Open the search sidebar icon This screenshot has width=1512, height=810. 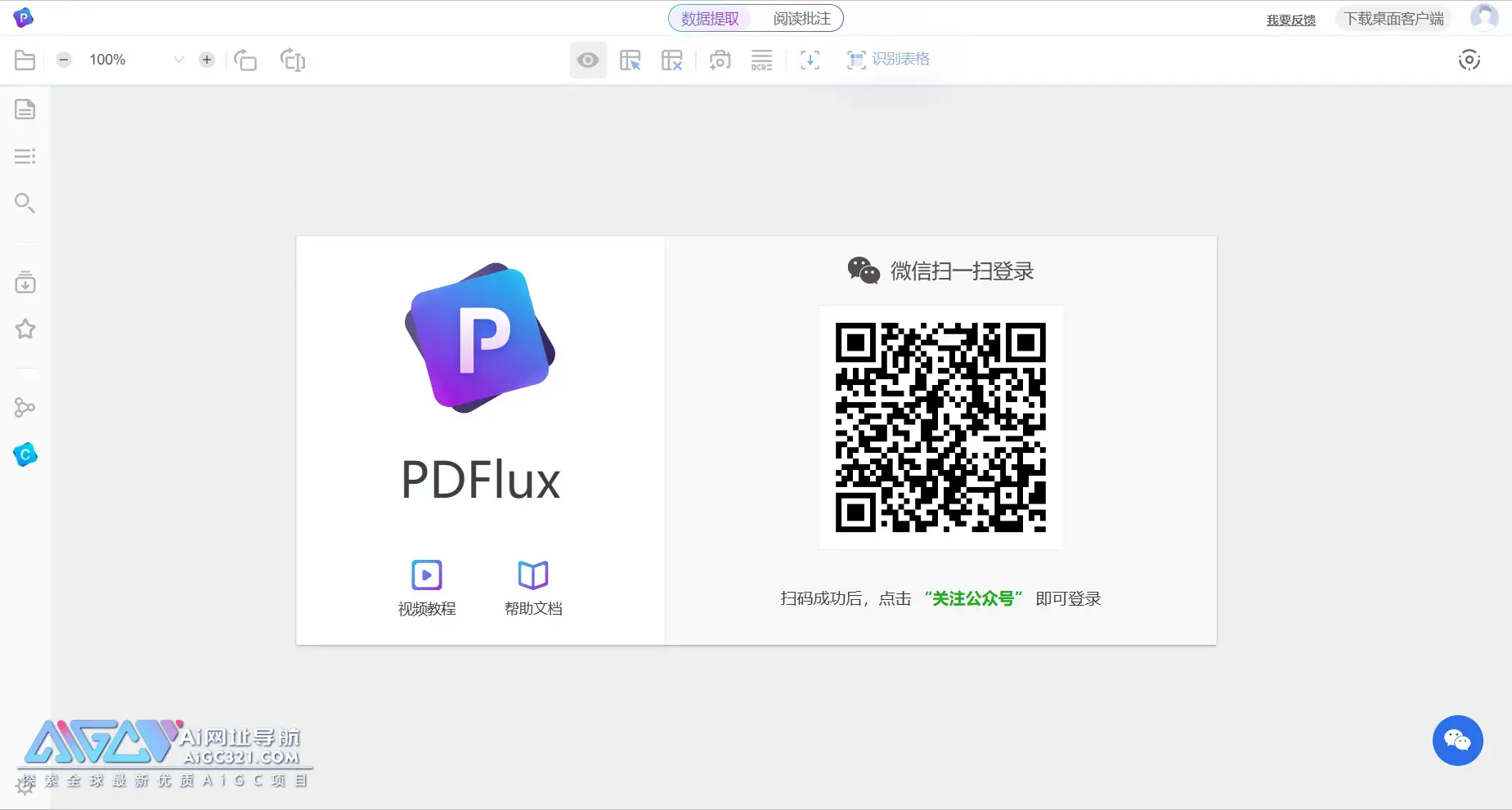tap(25, 203)
